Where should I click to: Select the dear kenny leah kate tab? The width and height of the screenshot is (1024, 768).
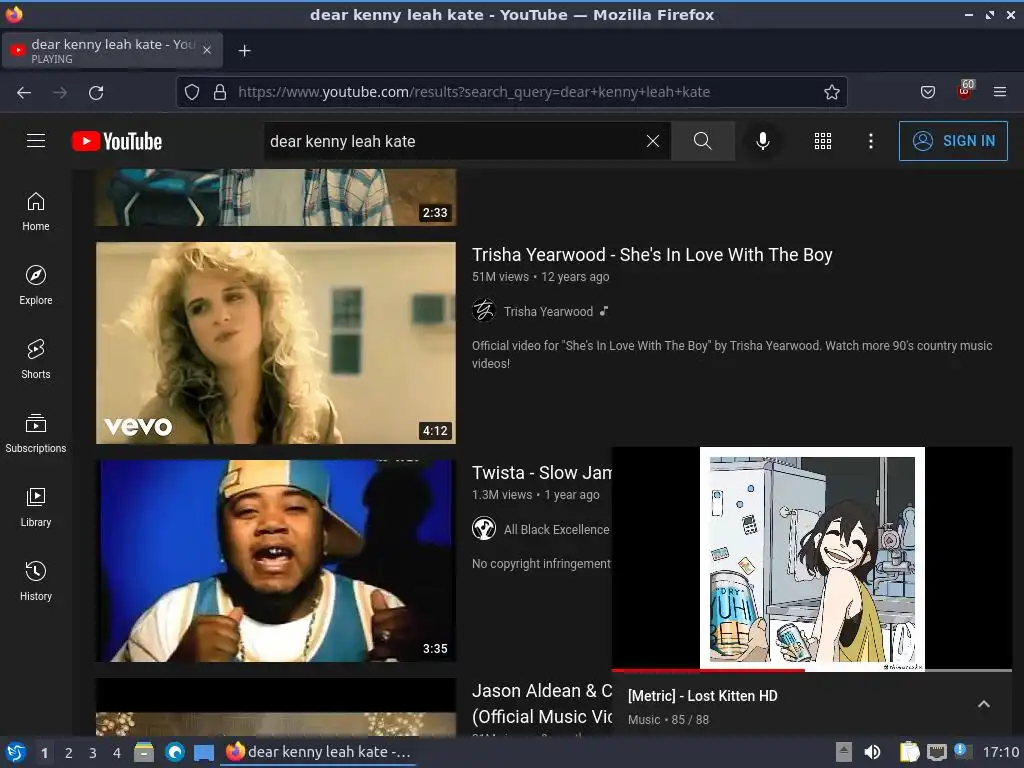[112, 50]
